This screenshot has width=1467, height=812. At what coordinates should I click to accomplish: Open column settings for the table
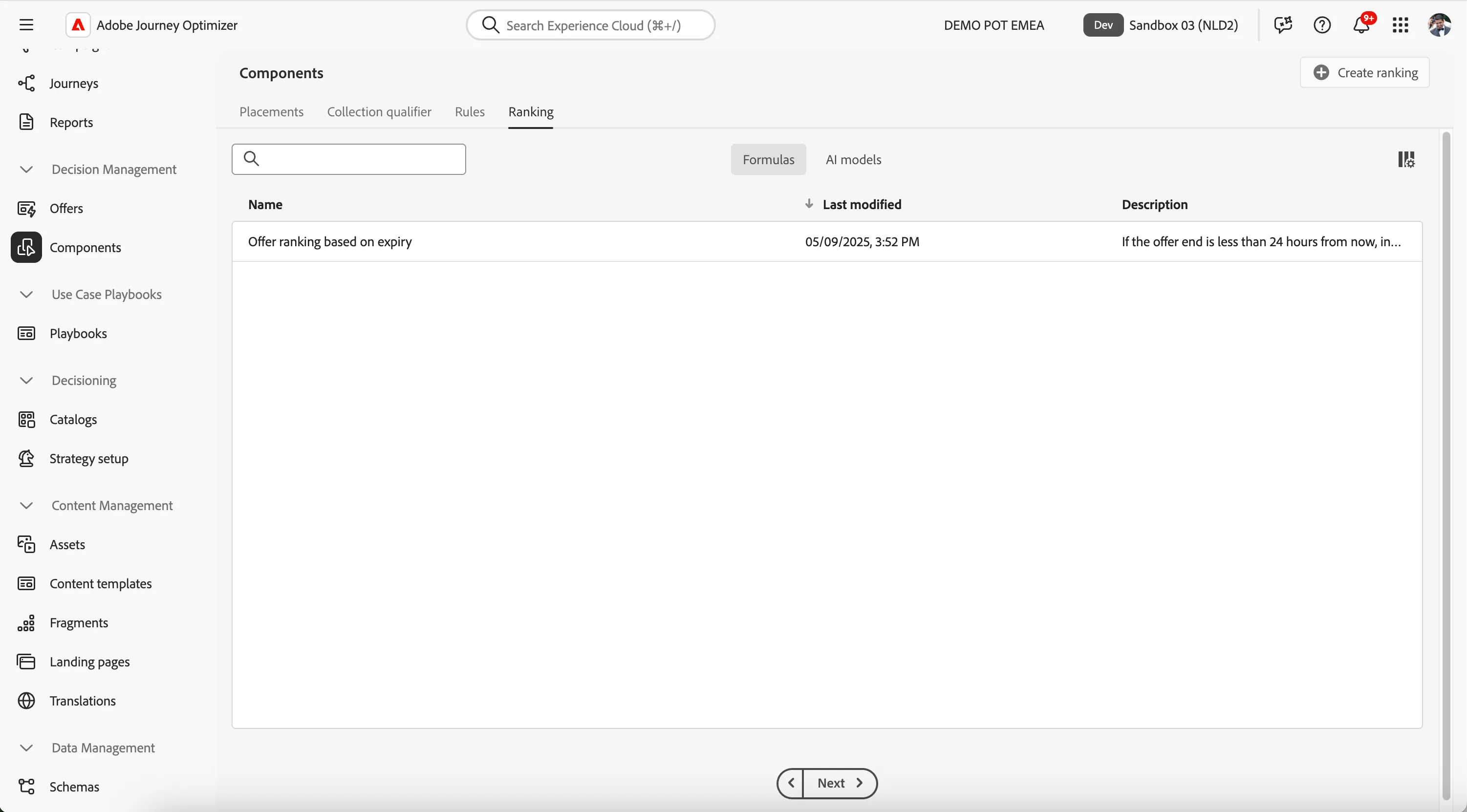pyautogui.click(x=1406, y=159)
